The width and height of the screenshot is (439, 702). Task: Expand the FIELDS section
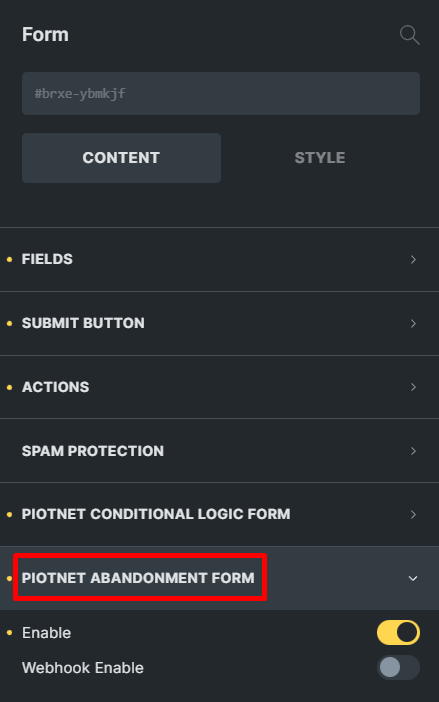pyautogui.click(x=219, y=259)
